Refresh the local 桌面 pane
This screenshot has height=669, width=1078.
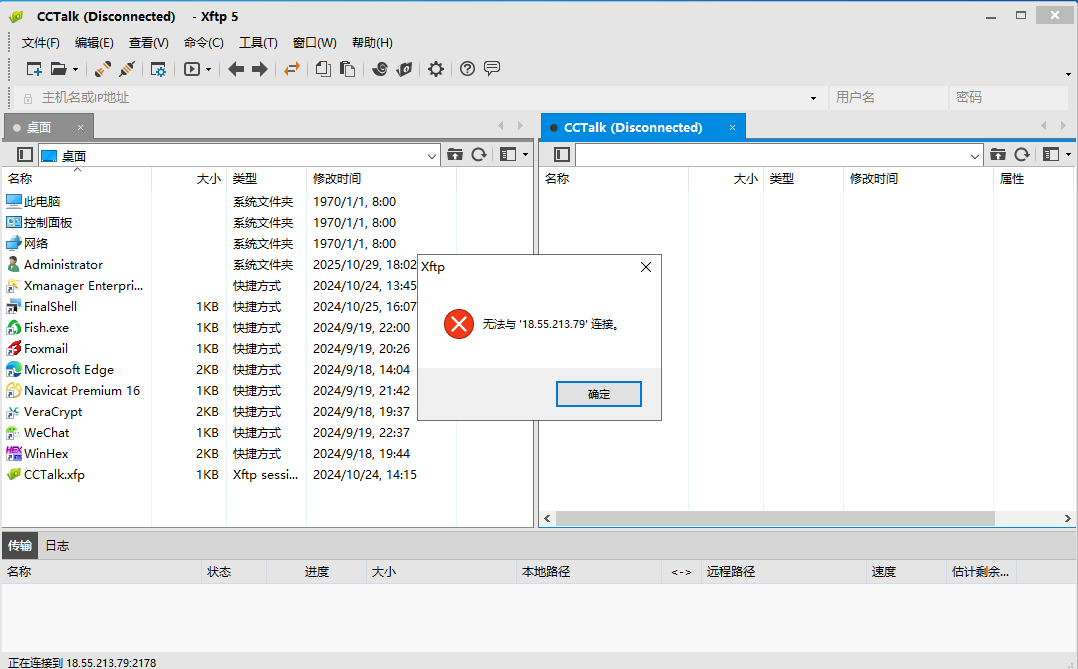[x=479, y=155]
